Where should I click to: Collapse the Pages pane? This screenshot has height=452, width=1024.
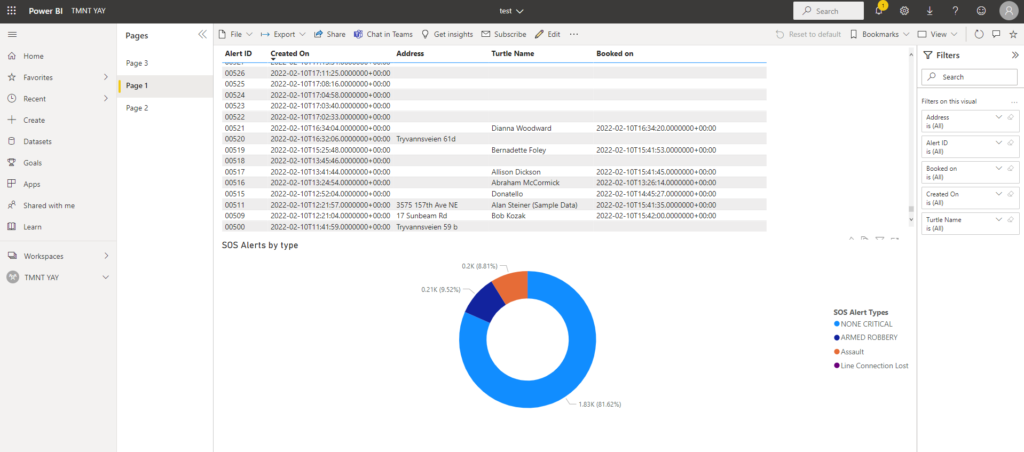click(202, 35)
